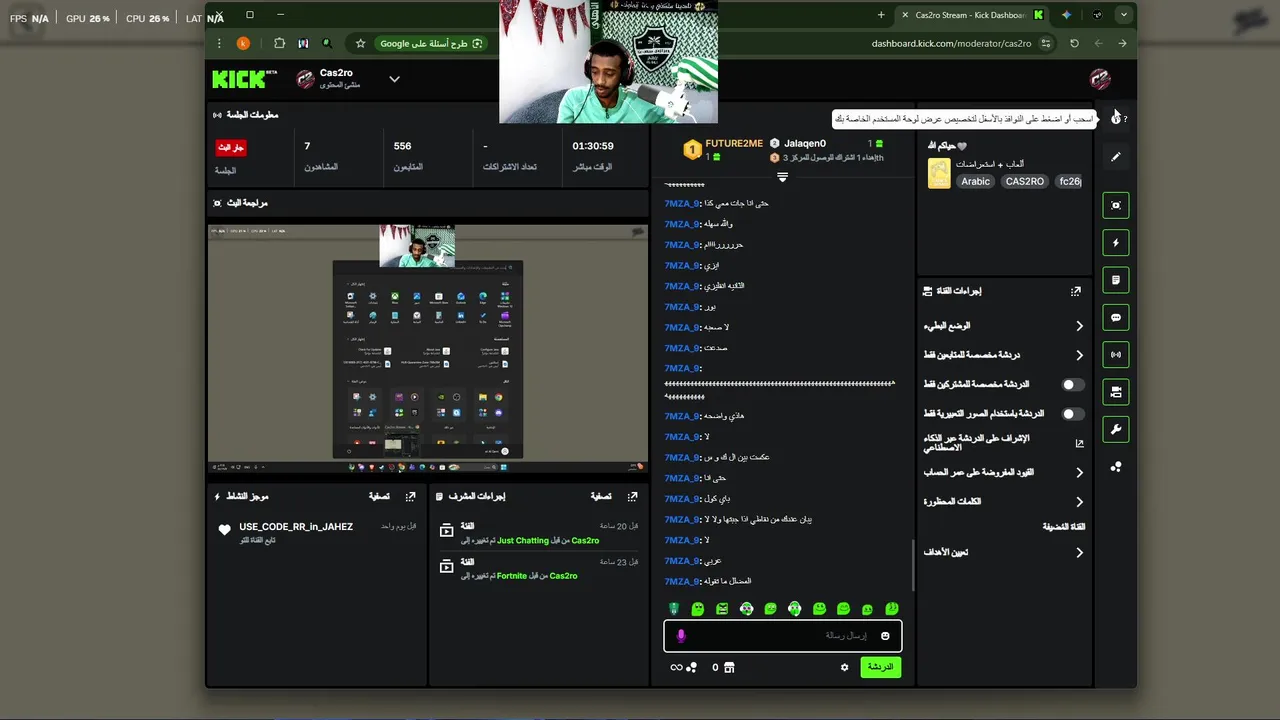This screenshot has height=720, width=1280.
Task: Expand slow mode settings chevron
Action: (1079, 326)
